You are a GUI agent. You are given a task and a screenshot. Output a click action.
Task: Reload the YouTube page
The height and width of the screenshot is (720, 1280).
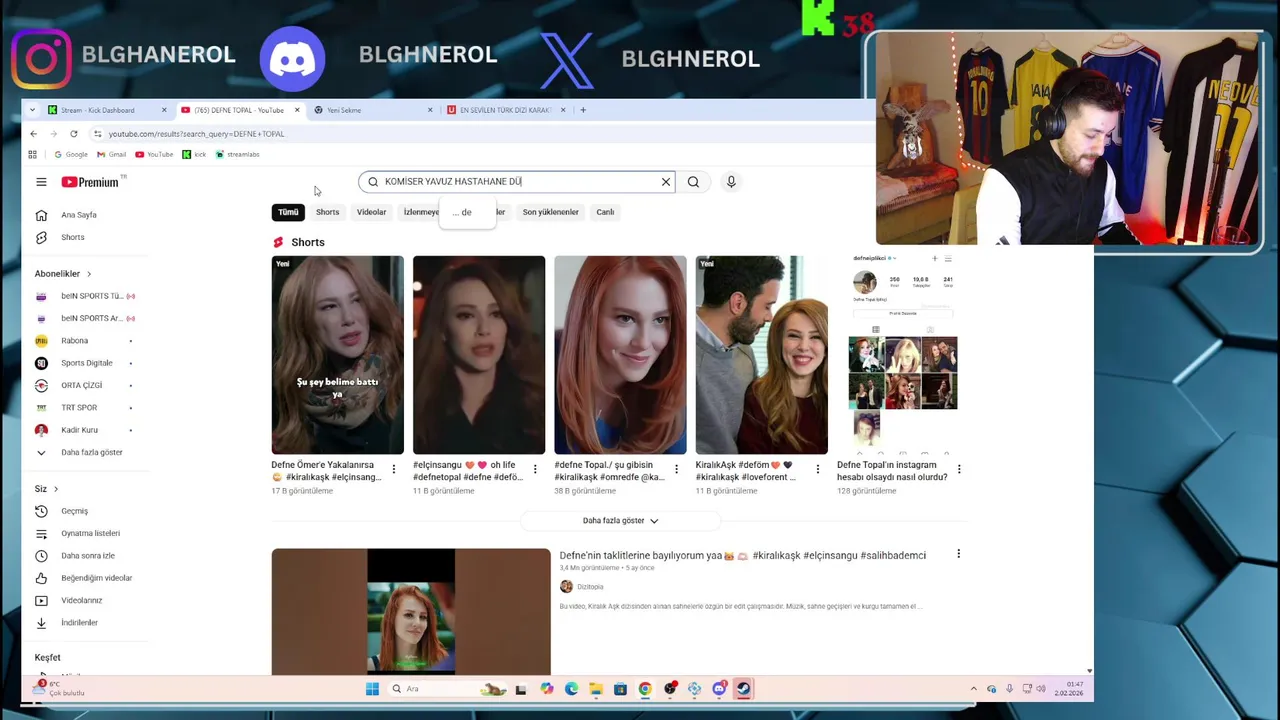[74, 134]
